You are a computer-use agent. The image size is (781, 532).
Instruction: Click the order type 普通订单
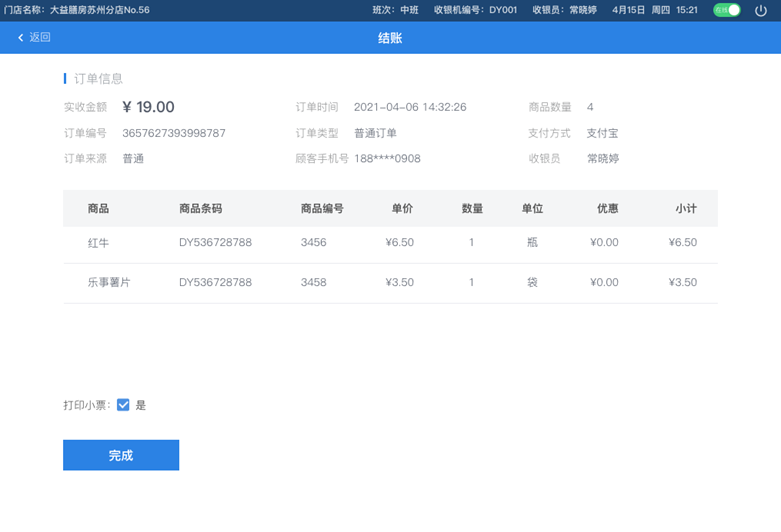[x=375, y=133]
